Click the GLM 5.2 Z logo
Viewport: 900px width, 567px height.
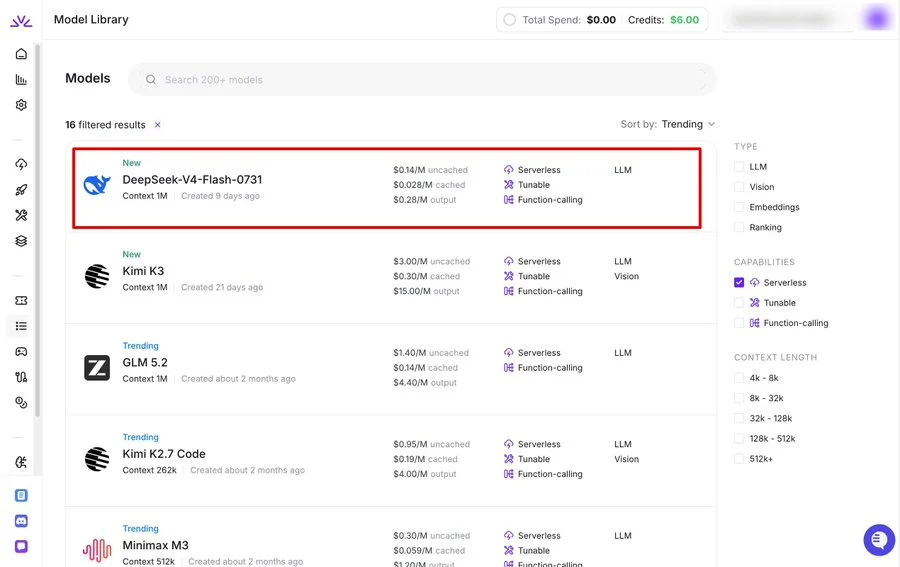[97, 368]
